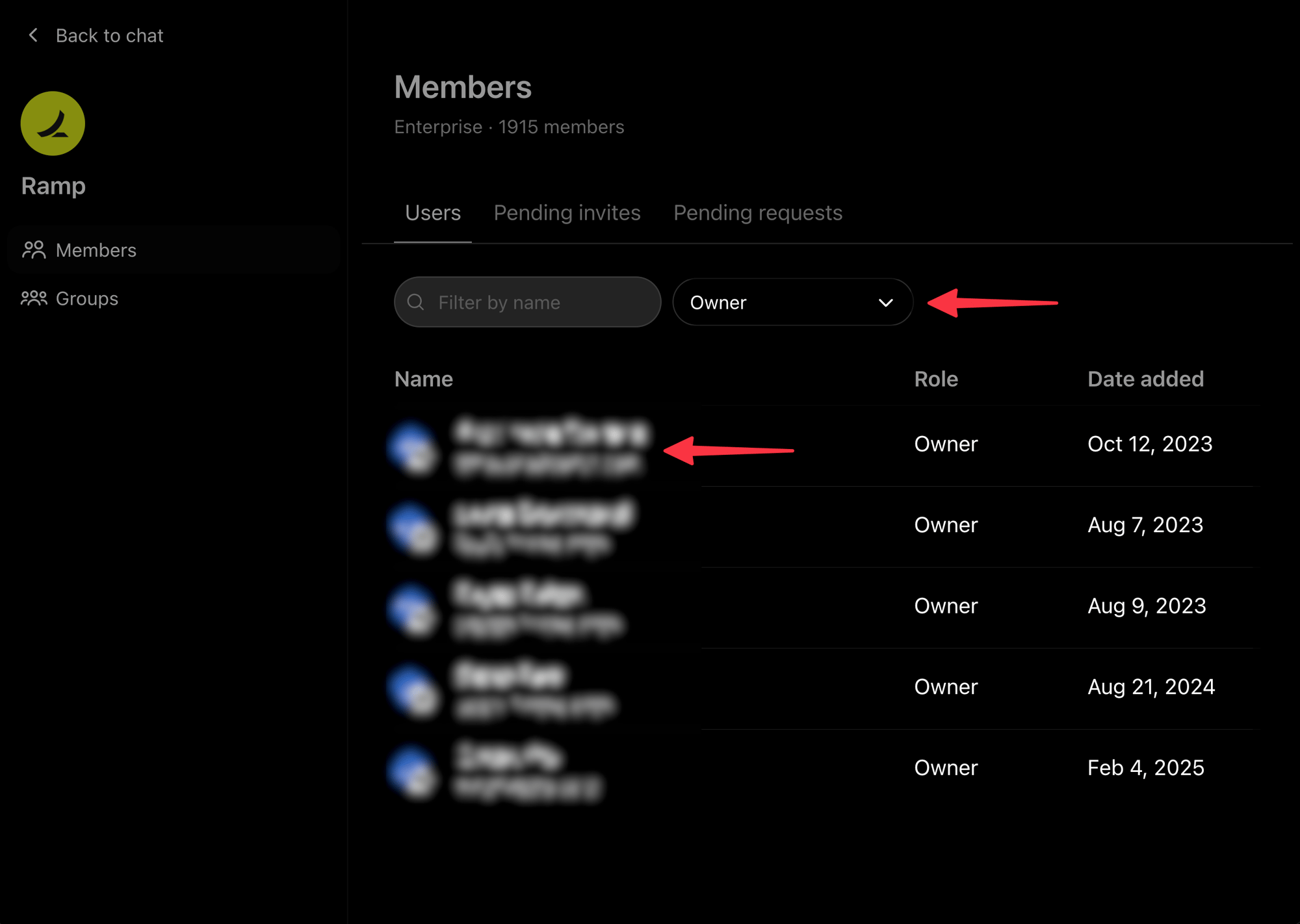Open Groups section in sidebar
The height and width of the screenshot is (924, 1300).
click(173, 298)
